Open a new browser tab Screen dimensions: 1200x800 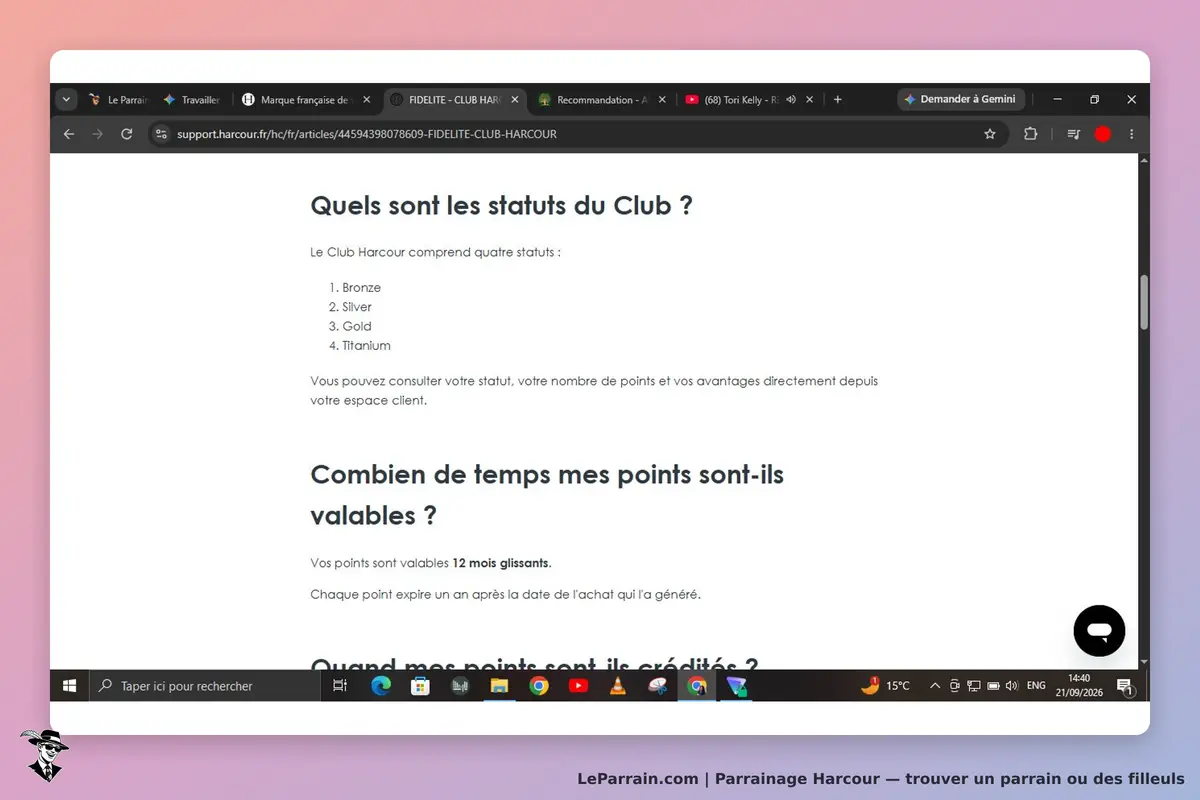(838, 100)
